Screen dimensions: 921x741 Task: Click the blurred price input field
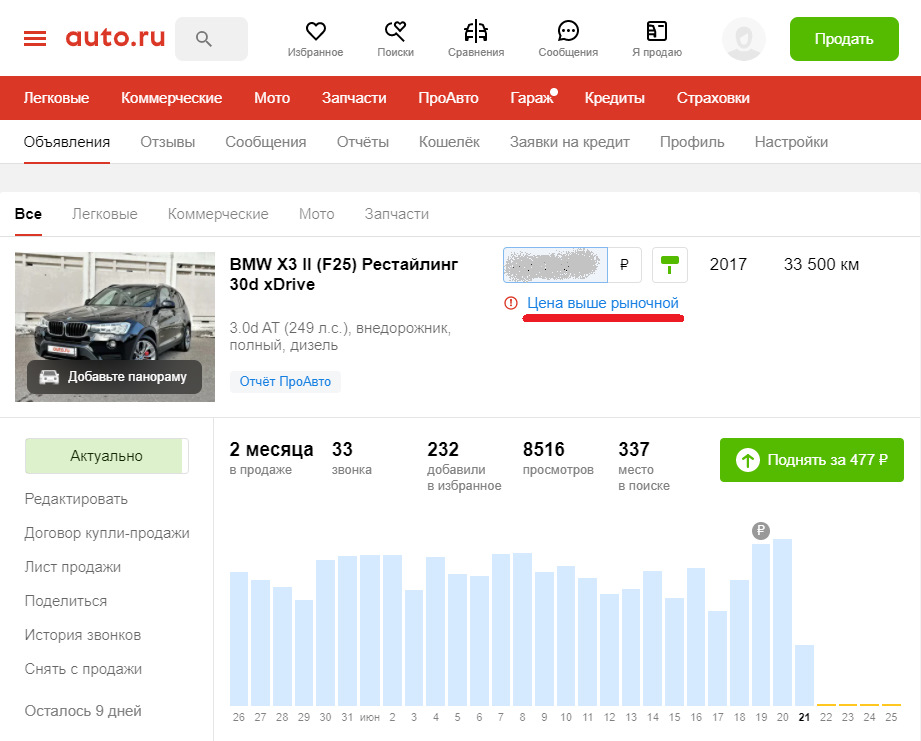[555, 265]
